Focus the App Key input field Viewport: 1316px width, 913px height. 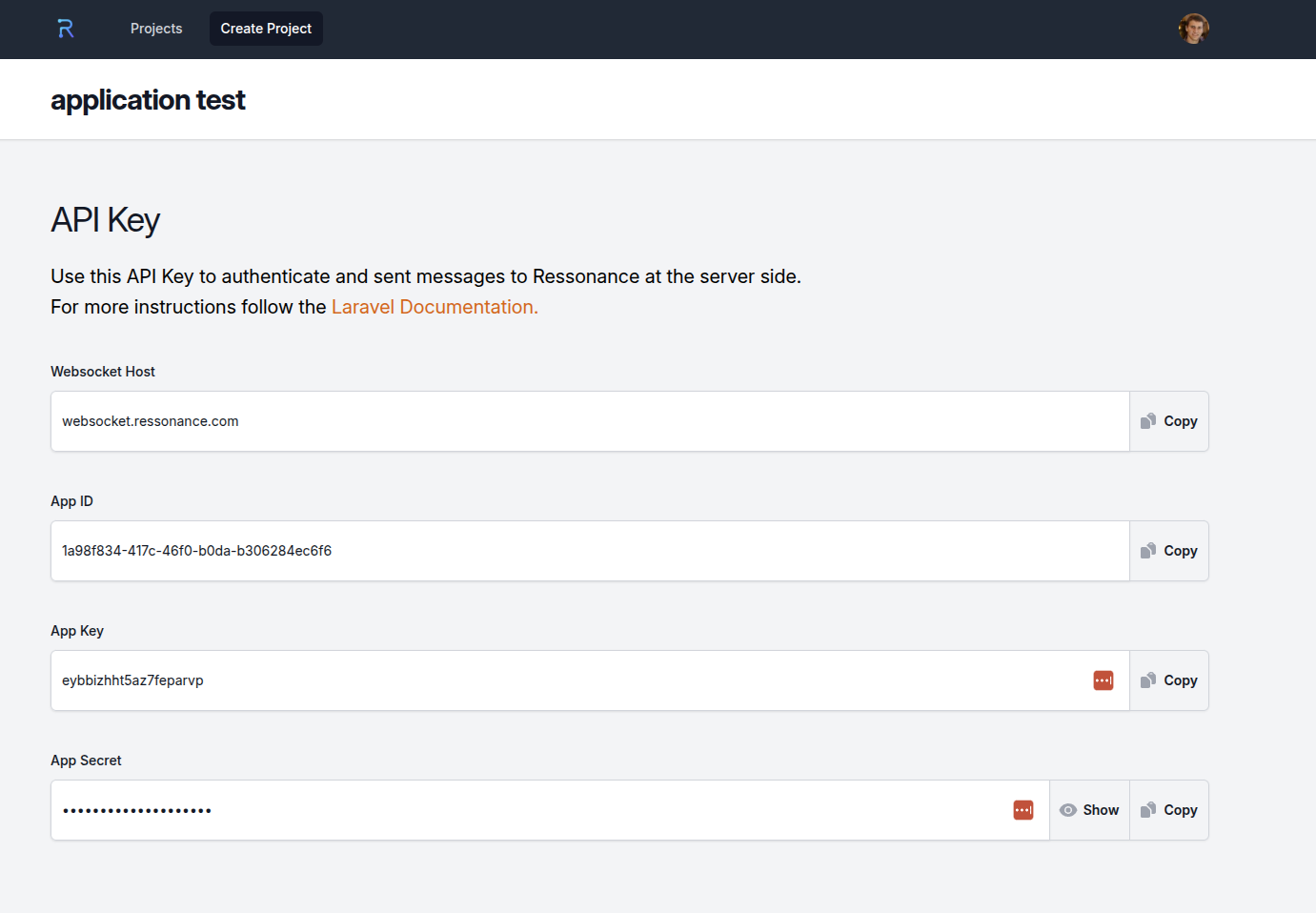[x=572, y=680]
